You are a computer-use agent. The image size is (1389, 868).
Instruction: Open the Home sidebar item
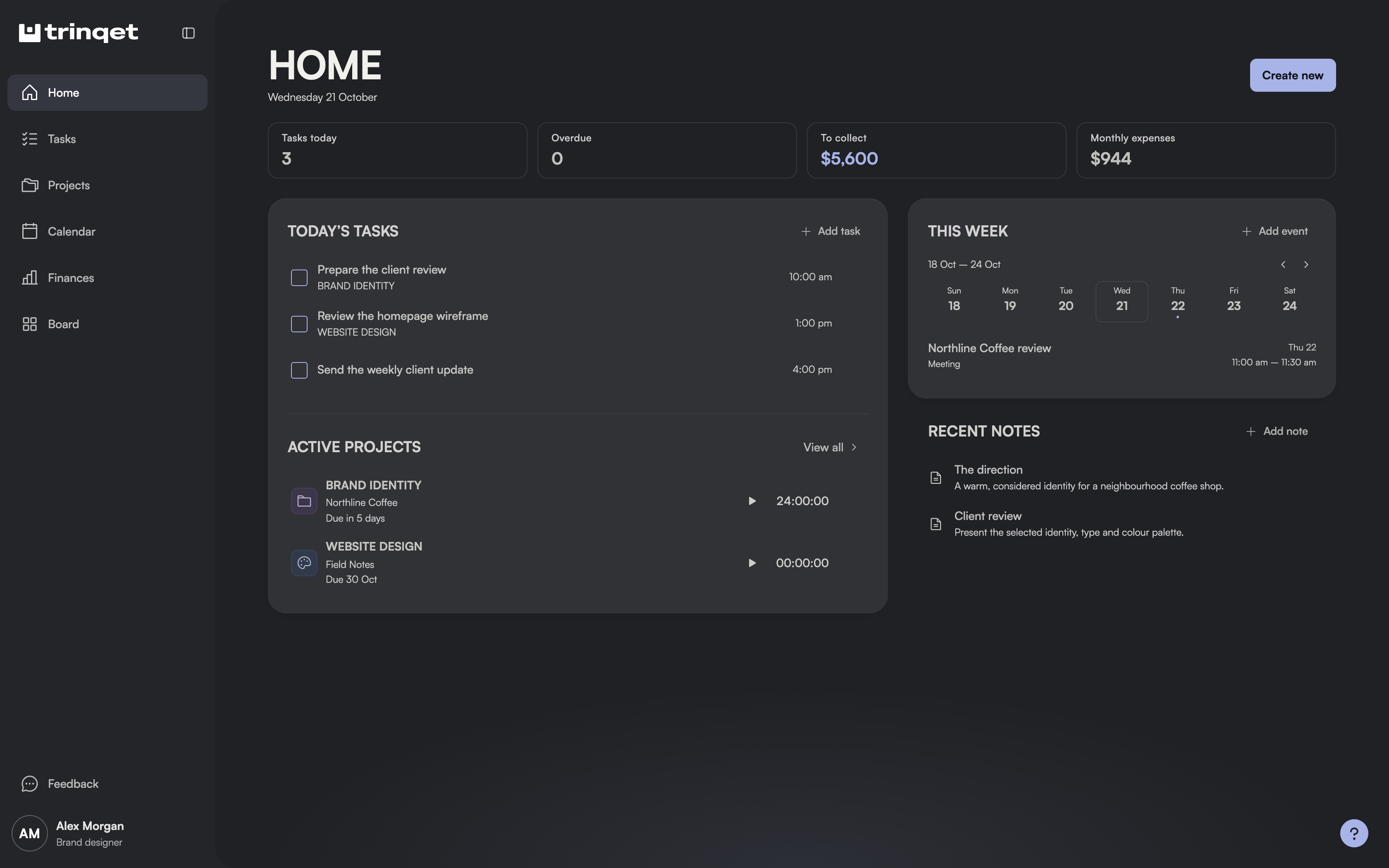107,93
